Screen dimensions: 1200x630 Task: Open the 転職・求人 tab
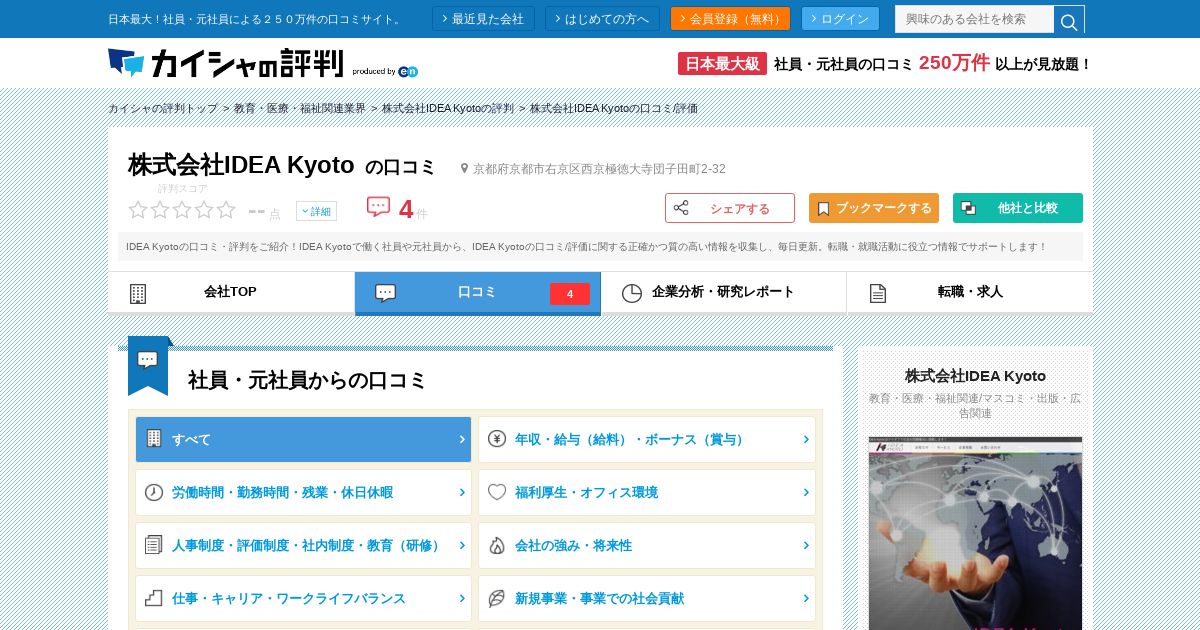pos(969,293)
